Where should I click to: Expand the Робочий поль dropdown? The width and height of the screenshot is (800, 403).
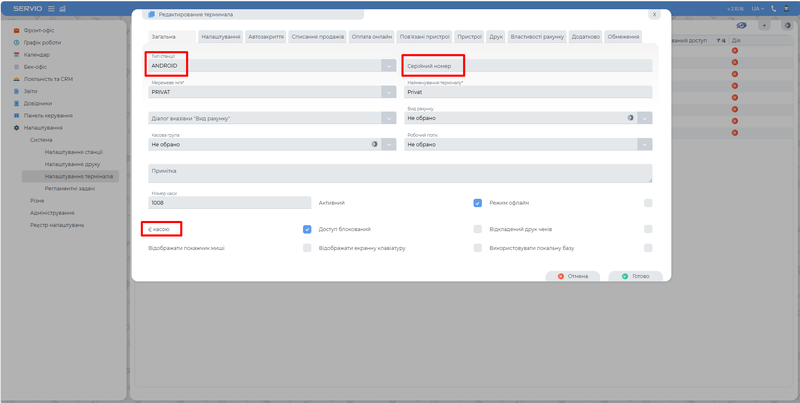646,144
